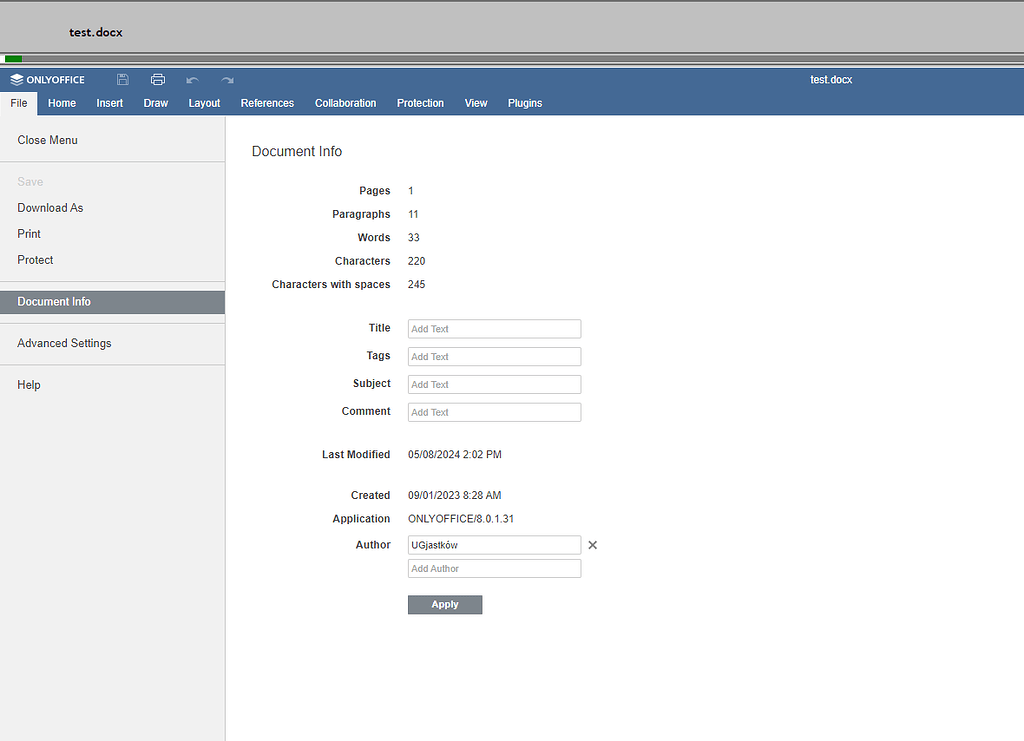Click the Title text field
Image resolution: width=1024 pixels, height=741 pixels.
pyautogui.click(x=494, y=329)
